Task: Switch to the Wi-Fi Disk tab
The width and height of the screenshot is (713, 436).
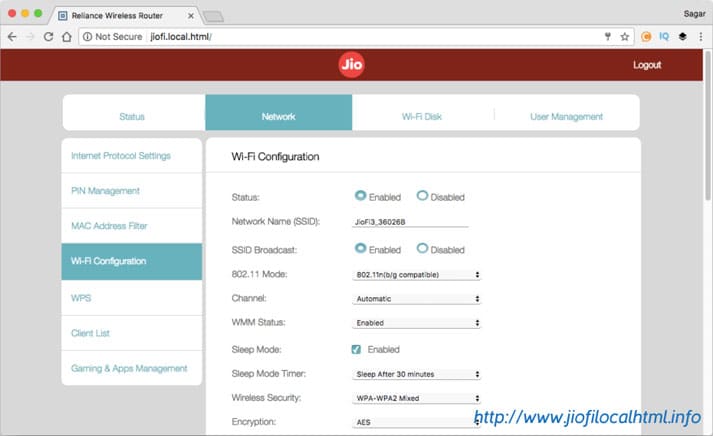Action: [422, 117]
